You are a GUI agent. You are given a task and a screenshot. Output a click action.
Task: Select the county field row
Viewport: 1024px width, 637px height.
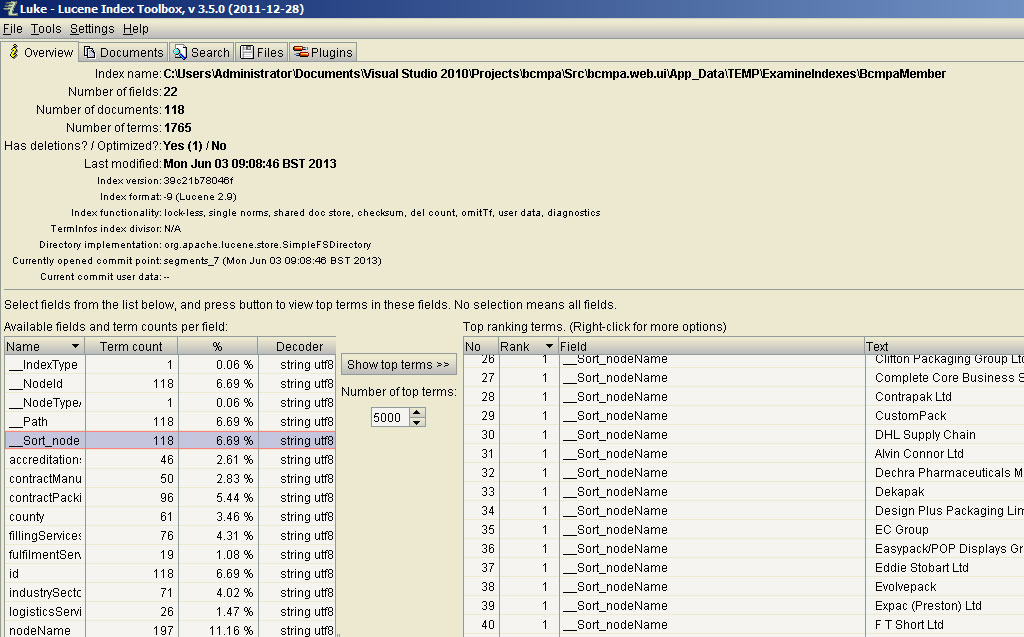pos(170,516)
